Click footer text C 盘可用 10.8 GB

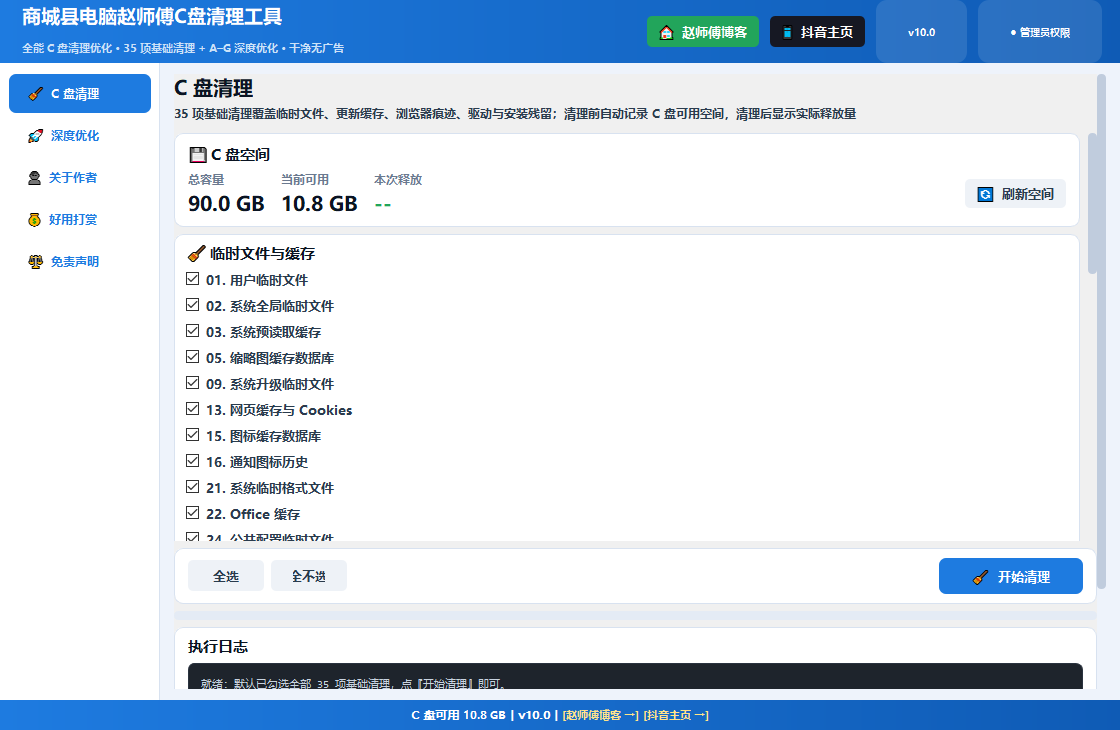pos(459,715)
